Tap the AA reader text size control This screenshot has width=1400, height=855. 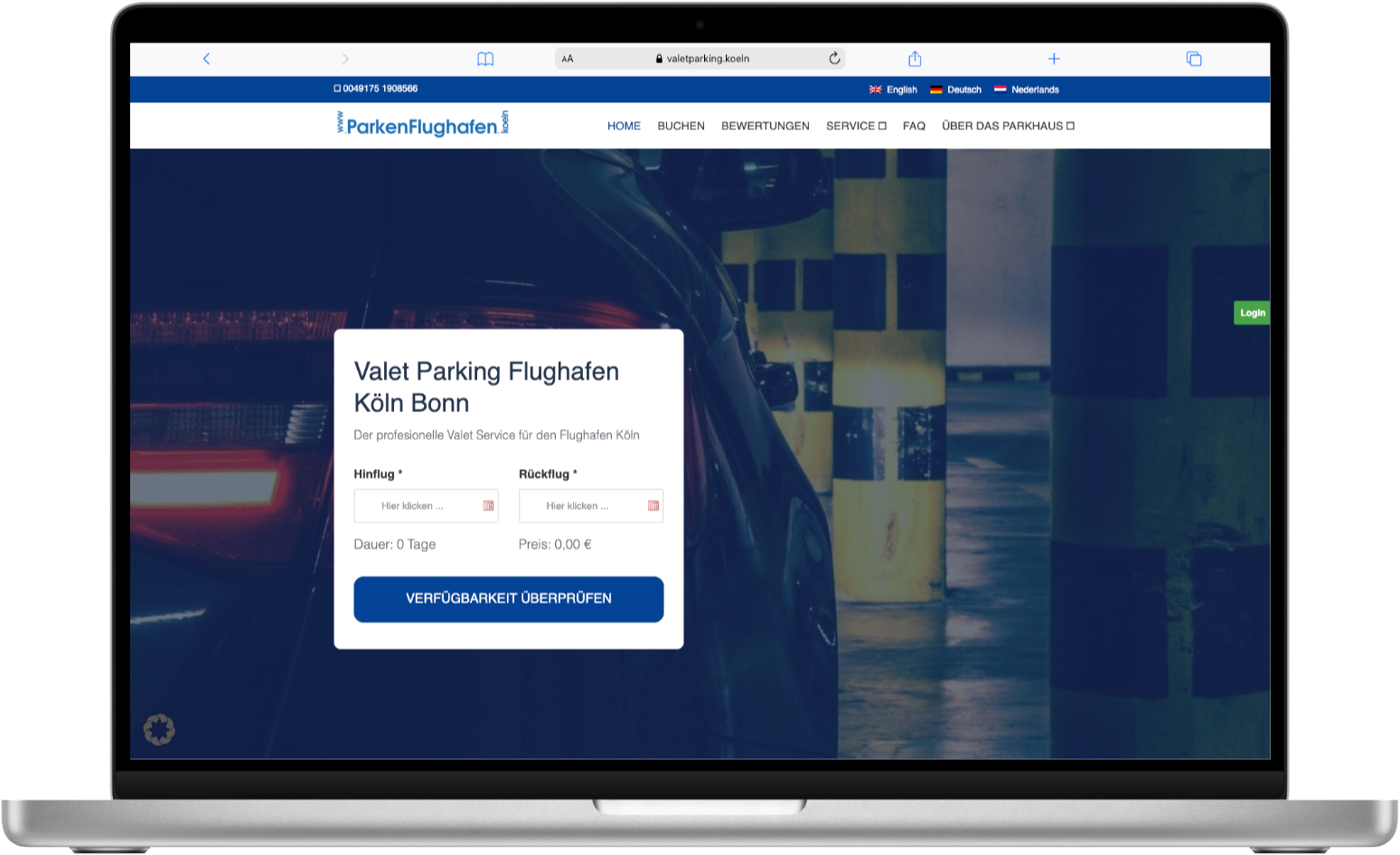(x=568, y=59)
